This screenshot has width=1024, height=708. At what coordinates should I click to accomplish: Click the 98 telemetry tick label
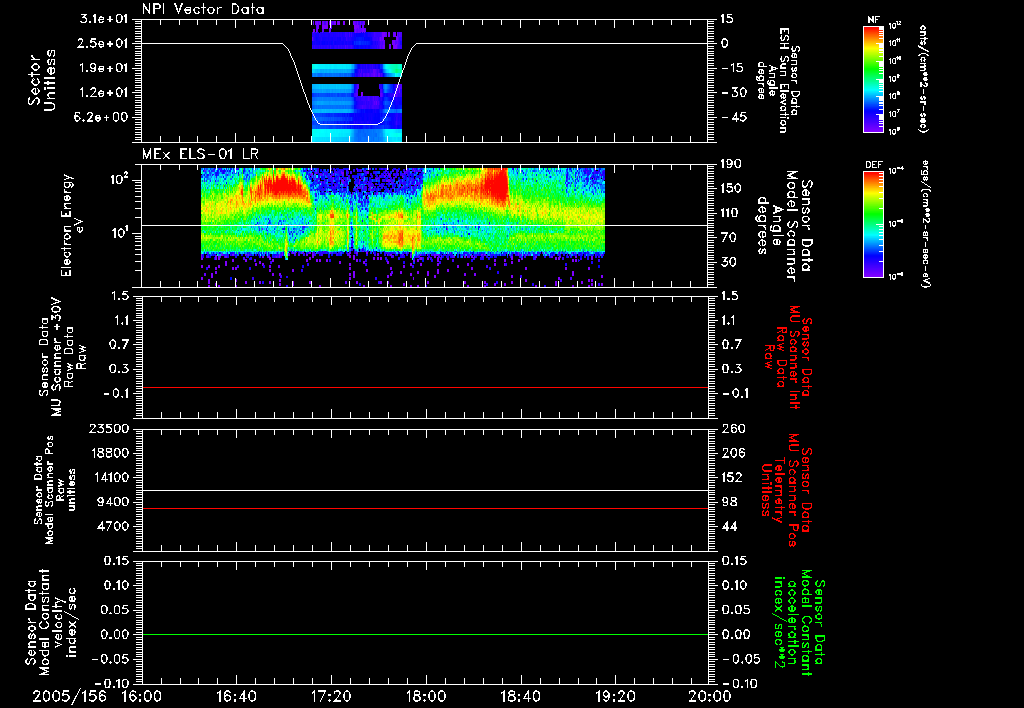click(x=729, y=502)
